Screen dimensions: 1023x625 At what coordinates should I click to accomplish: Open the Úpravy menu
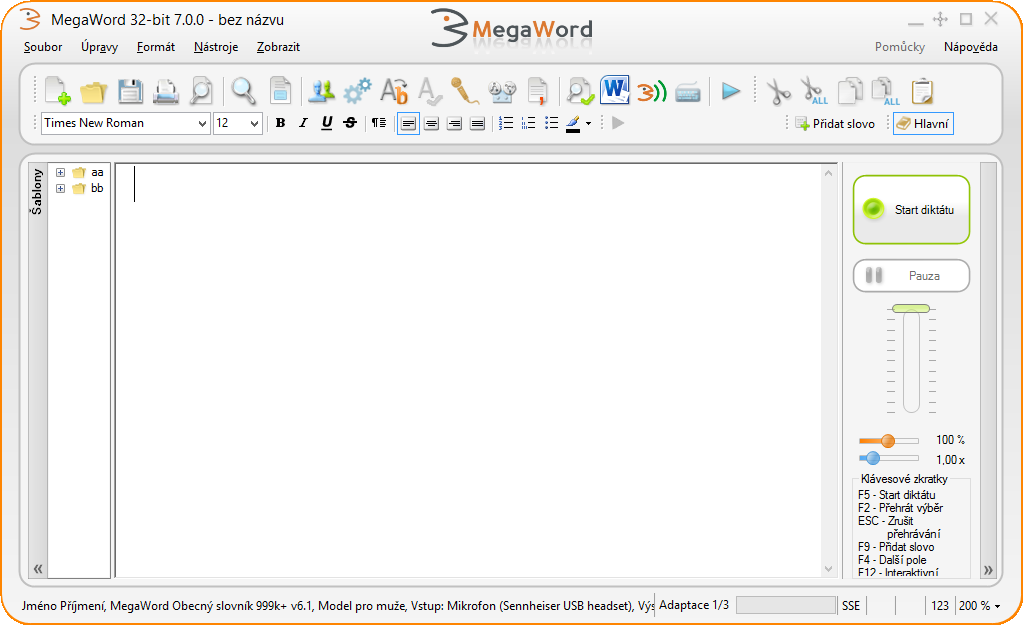click(99, 47)
